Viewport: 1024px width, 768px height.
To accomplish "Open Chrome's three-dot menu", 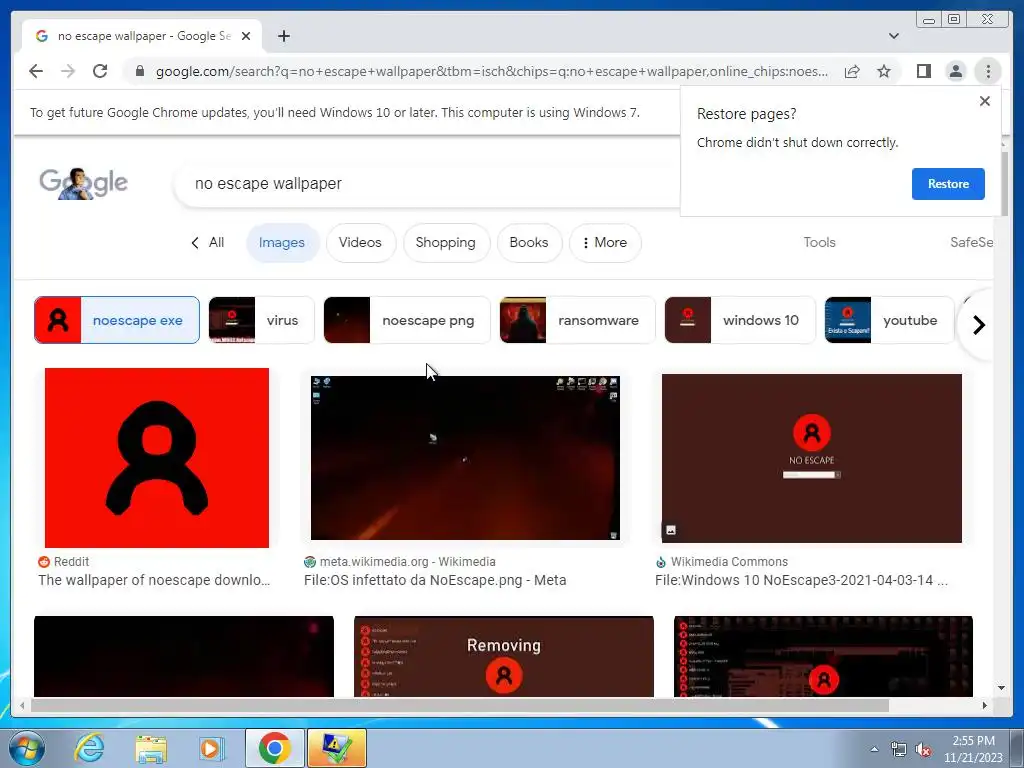I will pyautogui.click(x=988, y=71).
